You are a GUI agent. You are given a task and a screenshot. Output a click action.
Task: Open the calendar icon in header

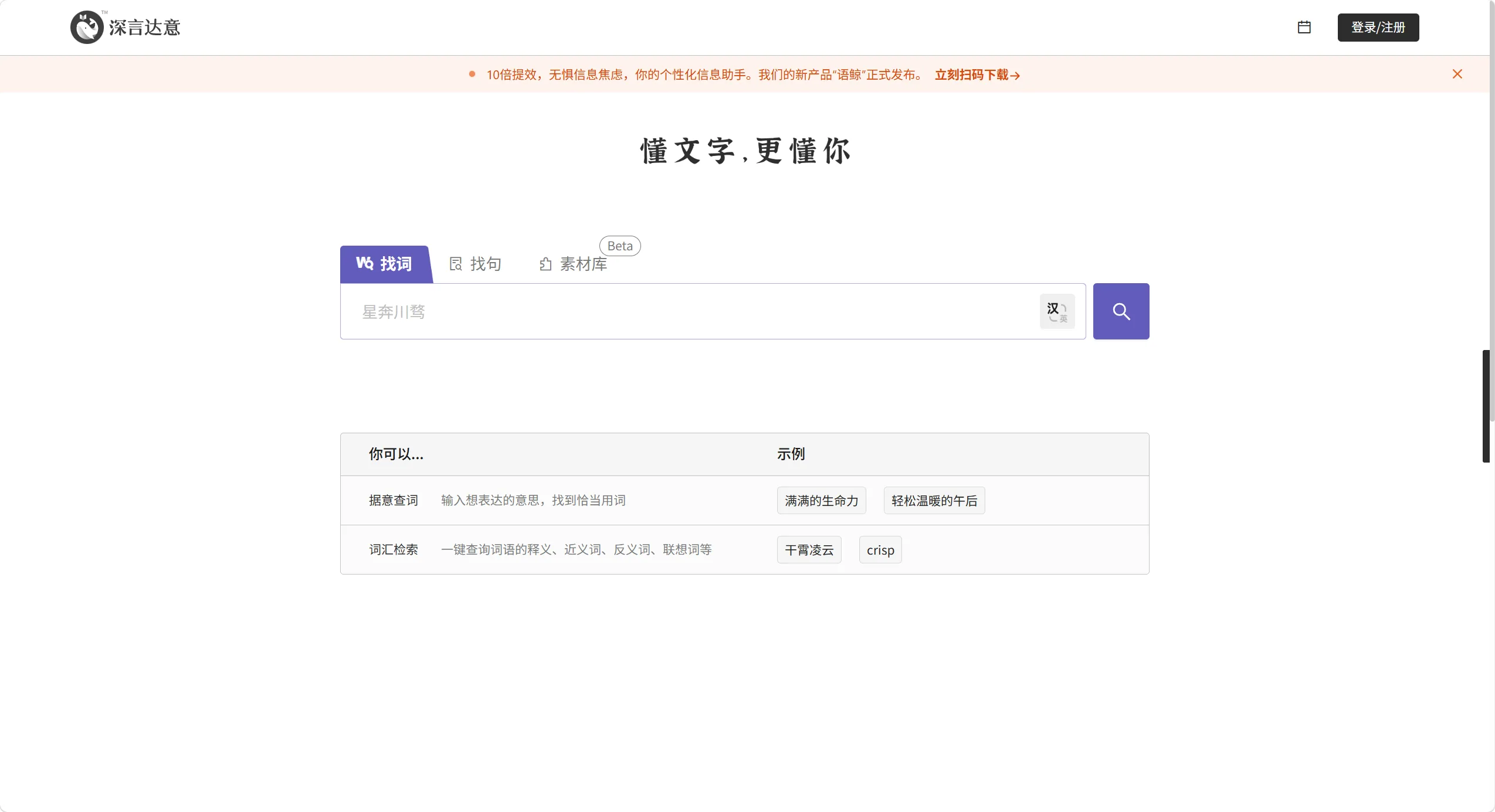1304,27
